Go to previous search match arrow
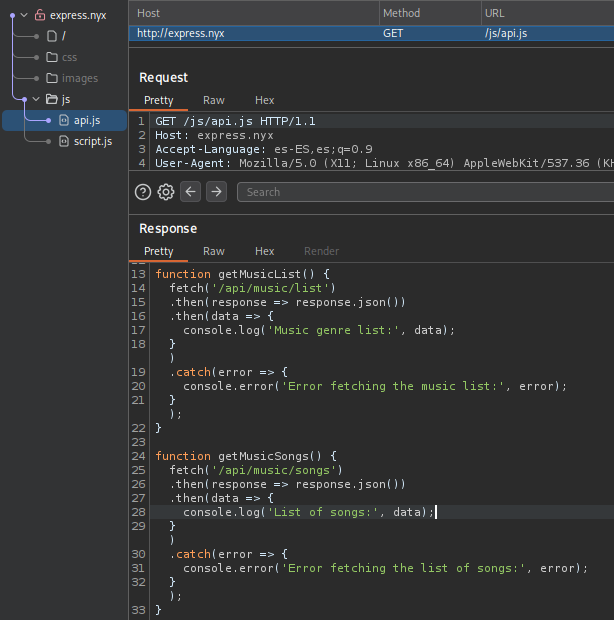The height and width of the screenshot is (620, 614). coord(191,192)
